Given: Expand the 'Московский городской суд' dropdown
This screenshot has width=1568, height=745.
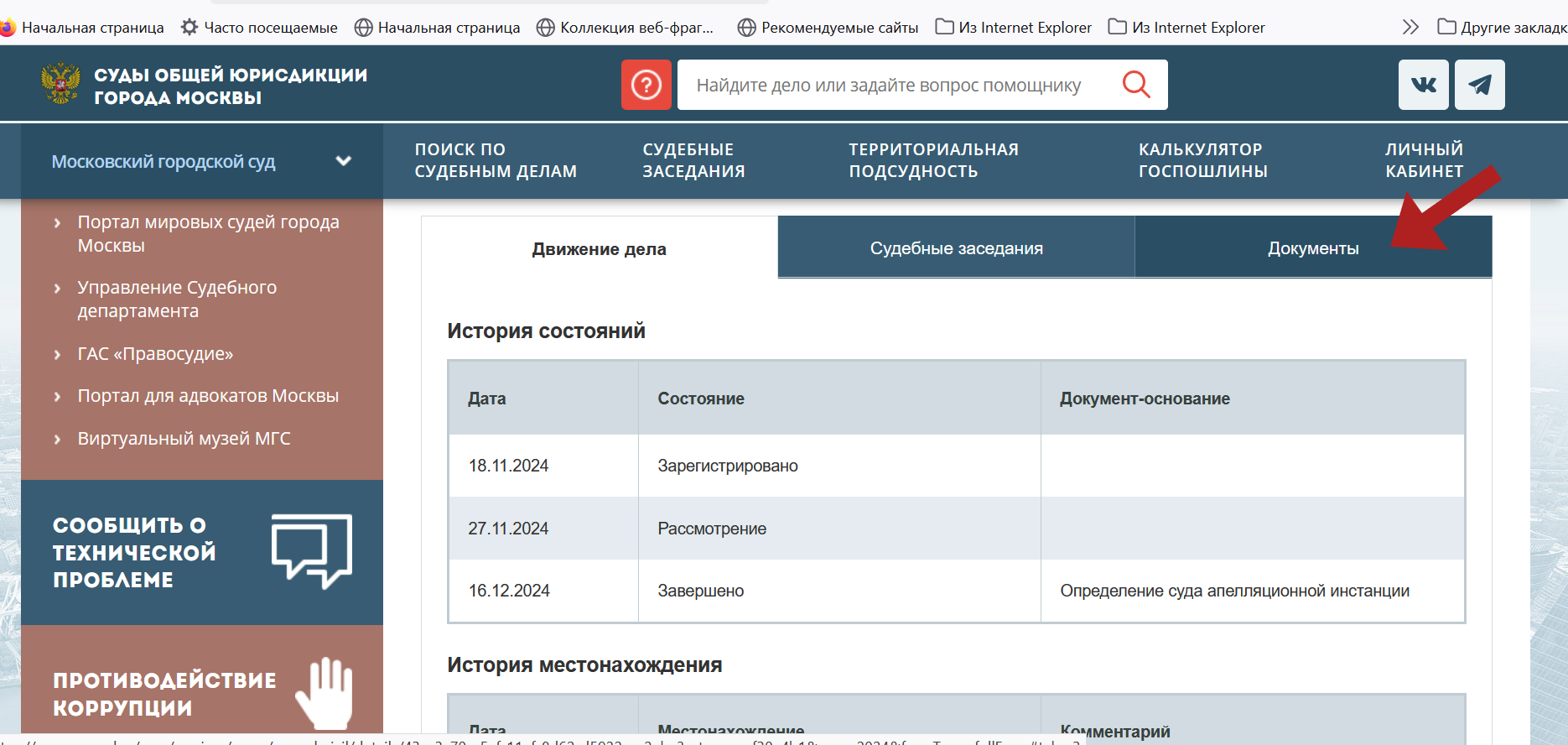Looking at the screenshot, I should coord(202,161).
